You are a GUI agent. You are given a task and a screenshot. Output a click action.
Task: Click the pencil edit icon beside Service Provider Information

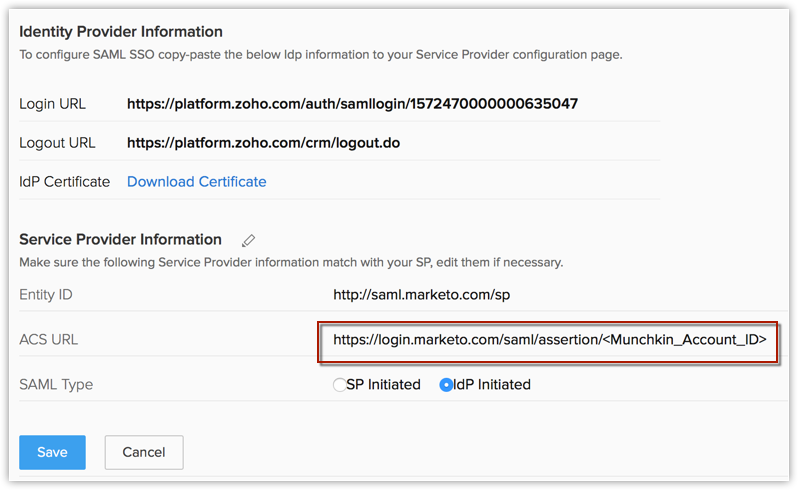249,240
